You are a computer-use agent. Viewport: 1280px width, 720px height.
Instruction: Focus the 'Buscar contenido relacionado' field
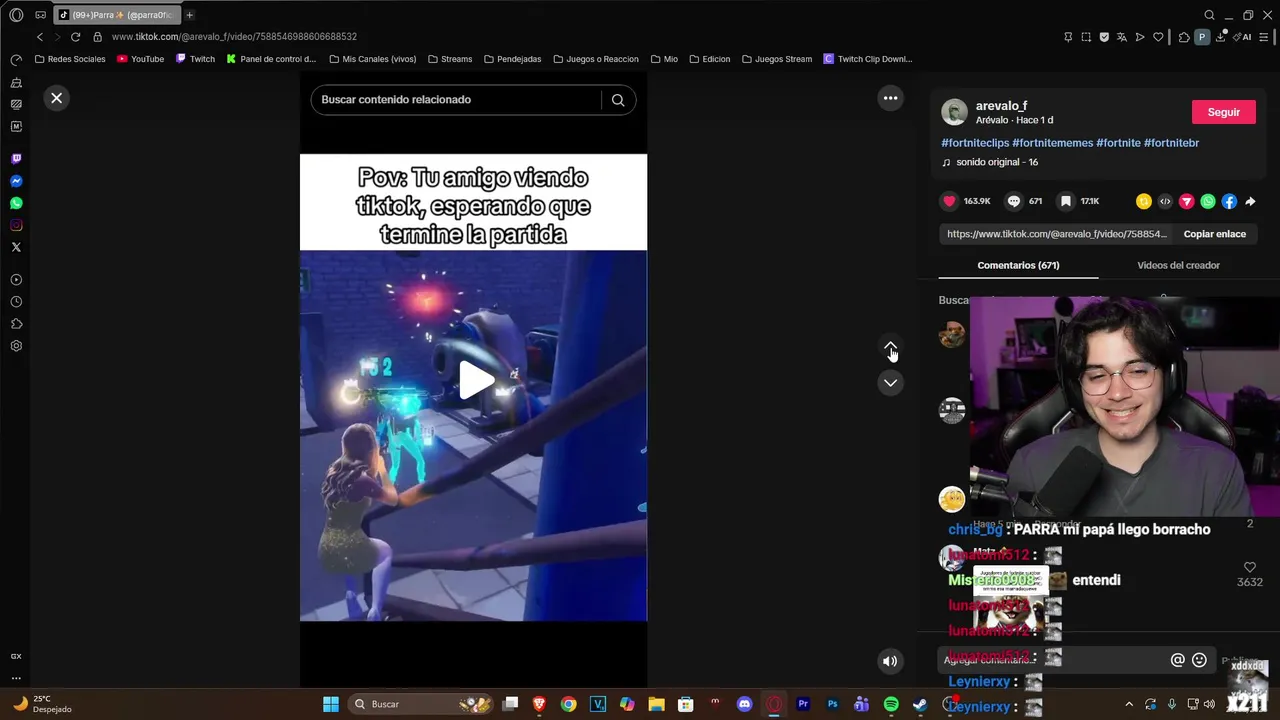click(456, 100)
